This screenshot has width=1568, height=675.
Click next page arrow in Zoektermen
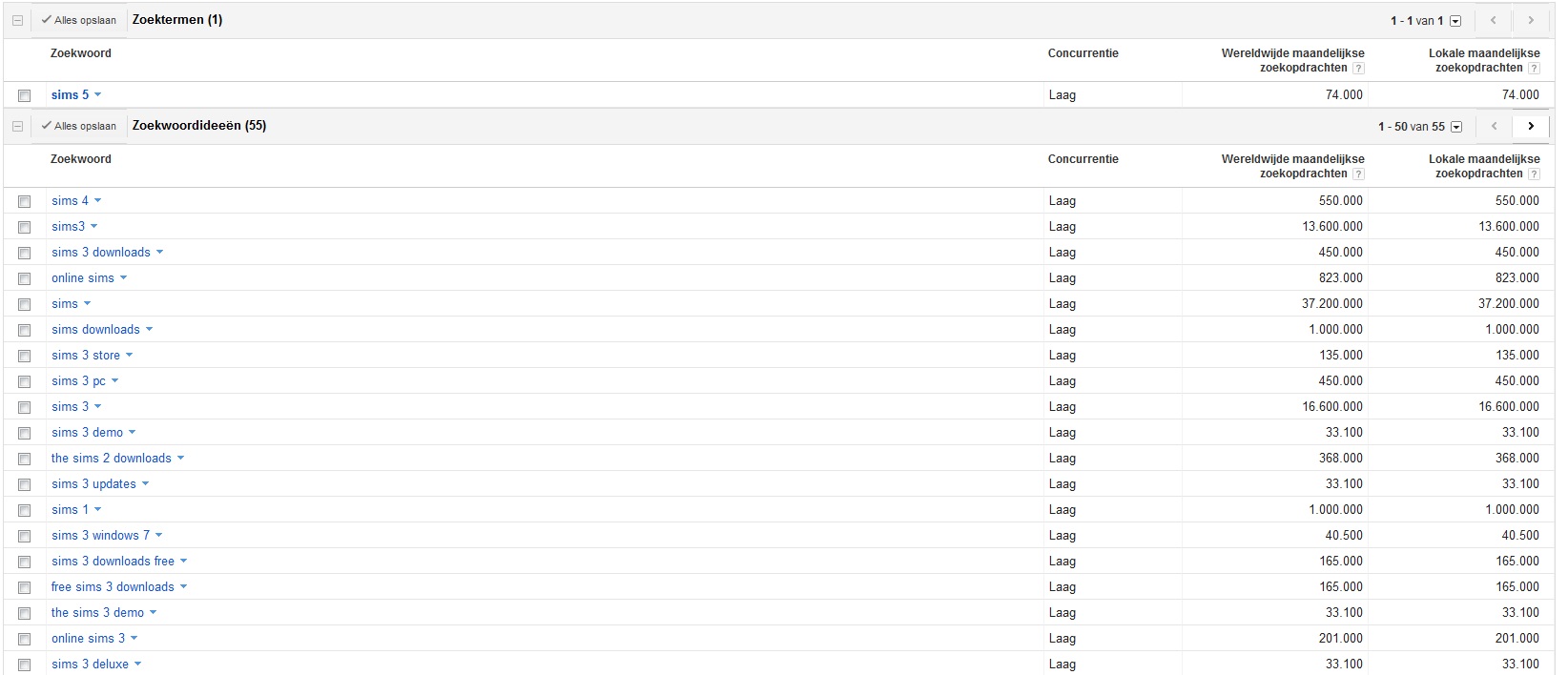(1531, 20)
